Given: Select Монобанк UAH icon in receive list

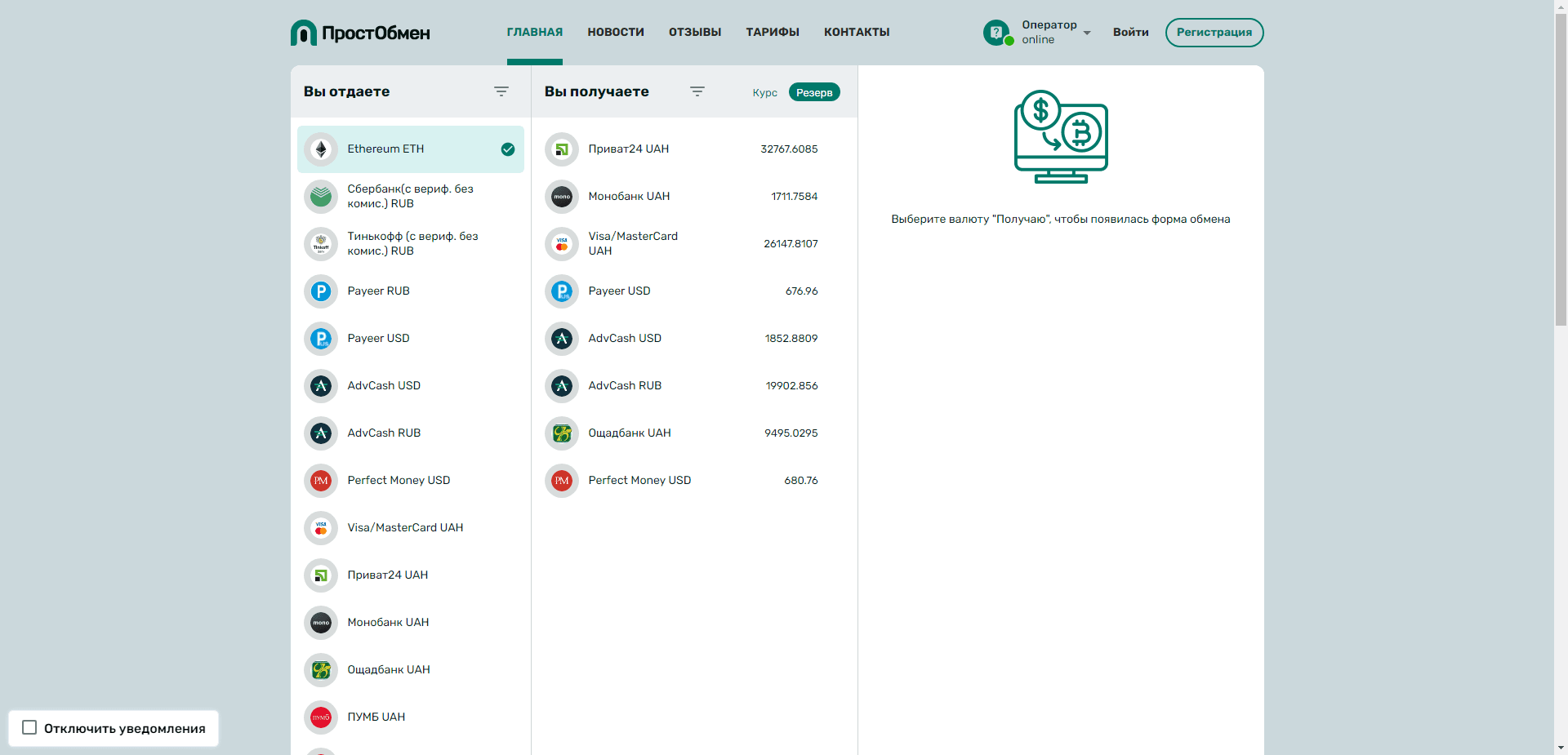Looking at the screenshot, I should (562, 197).
